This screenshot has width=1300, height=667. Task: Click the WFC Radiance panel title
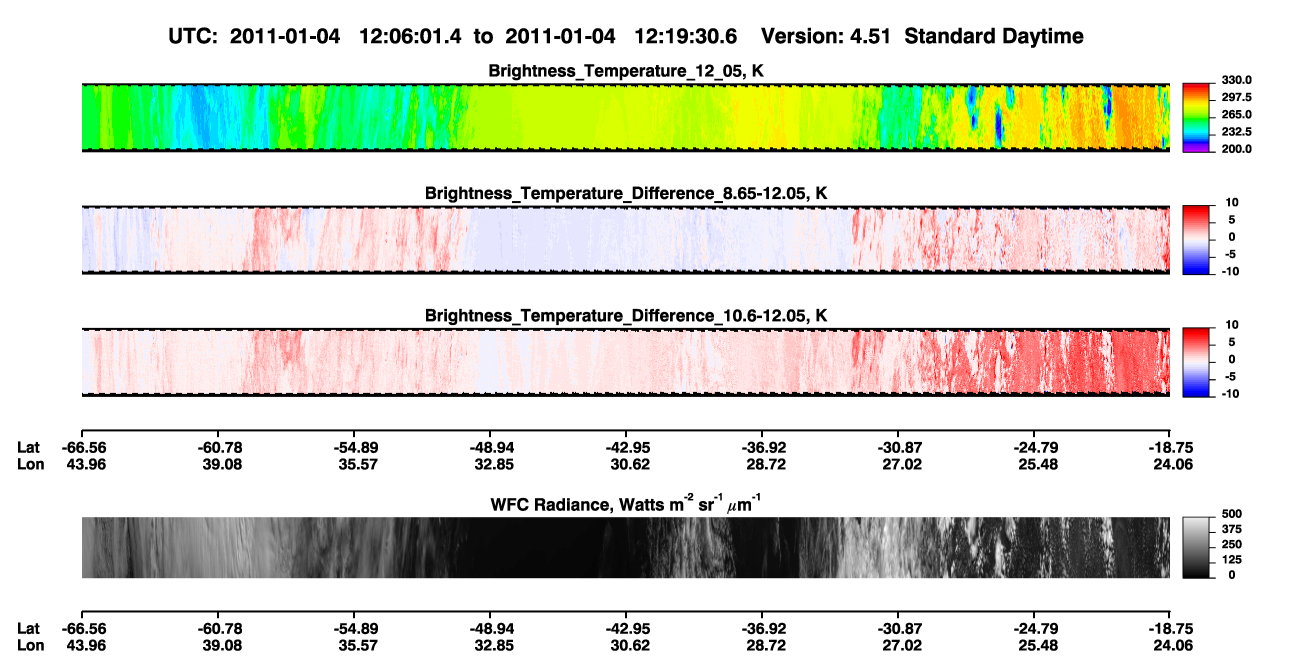tap(626, 503)
